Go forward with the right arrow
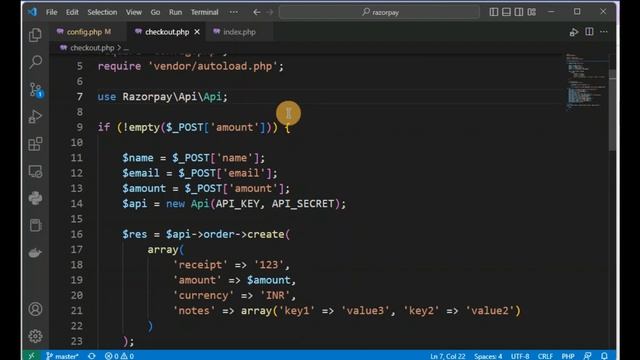Image resolution: width=640 pixels, height=360 pixels. pyautogui.click(x=270, y=12)
